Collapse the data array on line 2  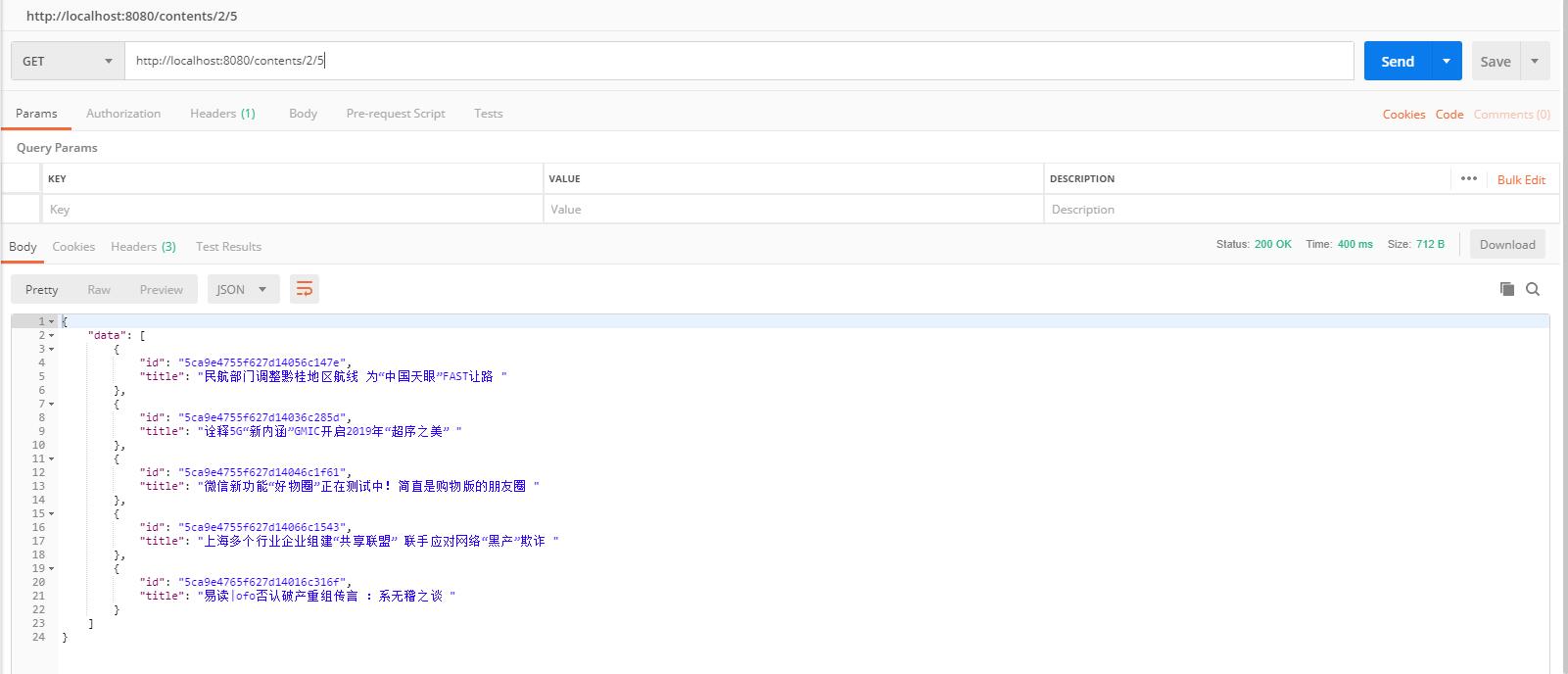click(x=52, y=336)
